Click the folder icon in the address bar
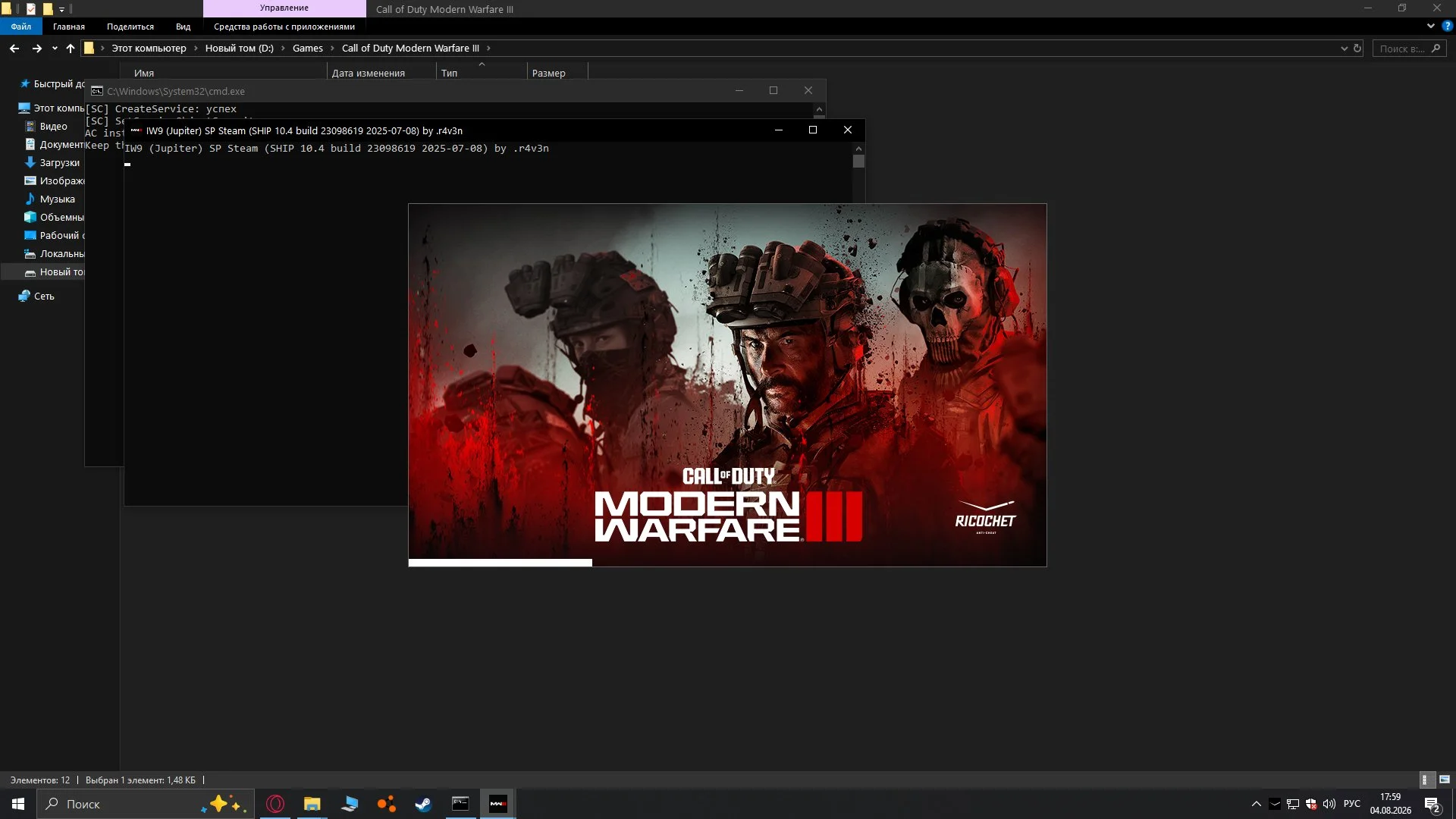Viewport: 1456px width, 819px height. pos(89,48)
